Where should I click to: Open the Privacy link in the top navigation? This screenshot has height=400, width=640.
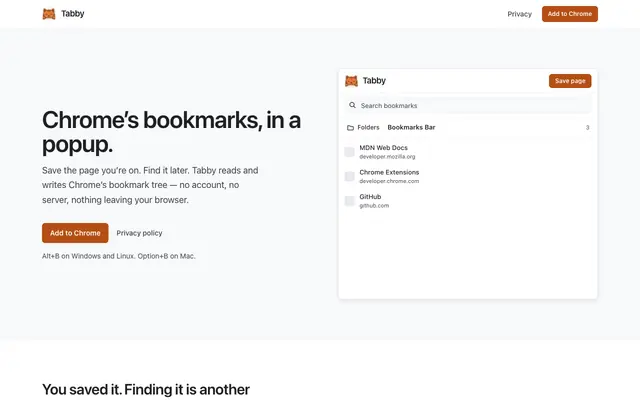point(520,14)
